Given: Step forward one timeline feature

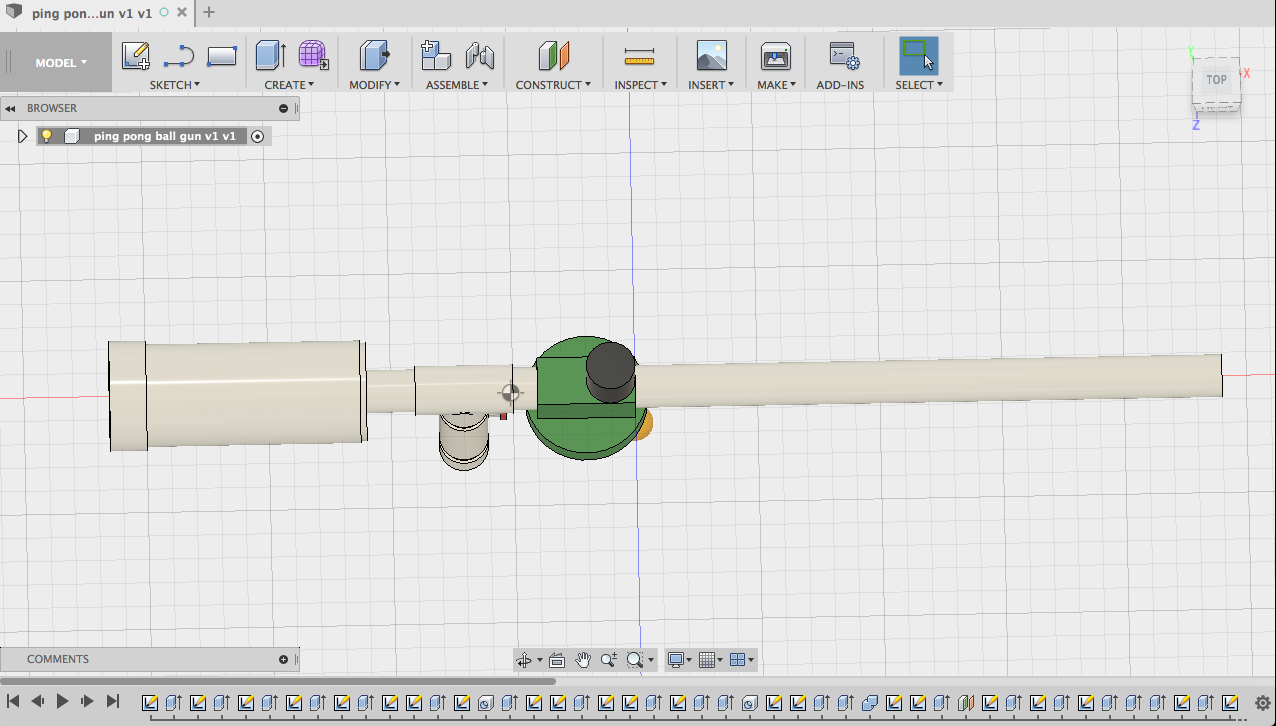Looking at the screenshot, I should point(87,702).
